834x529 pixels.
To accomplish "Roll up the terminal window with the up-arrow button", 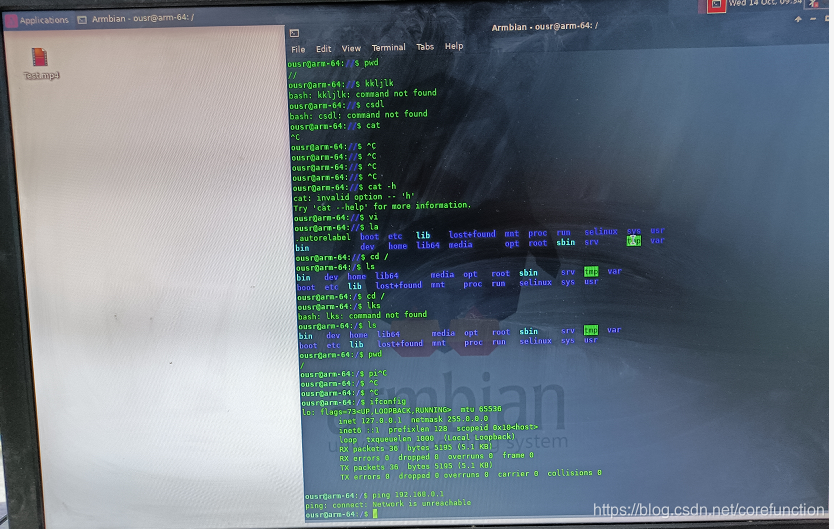I will coord(798,19).
